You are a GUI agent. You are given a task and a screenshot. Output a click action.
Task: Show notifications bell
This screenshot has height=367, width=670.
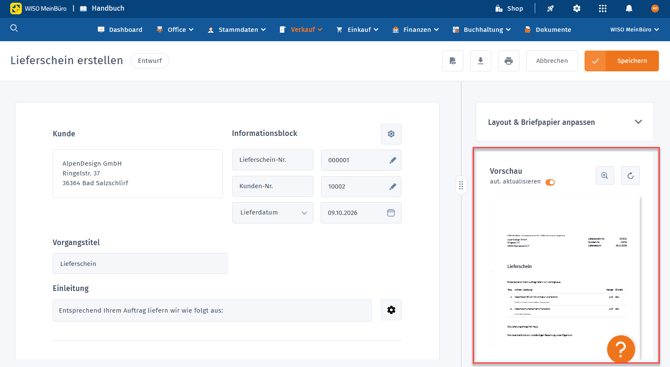coord(629,9)
